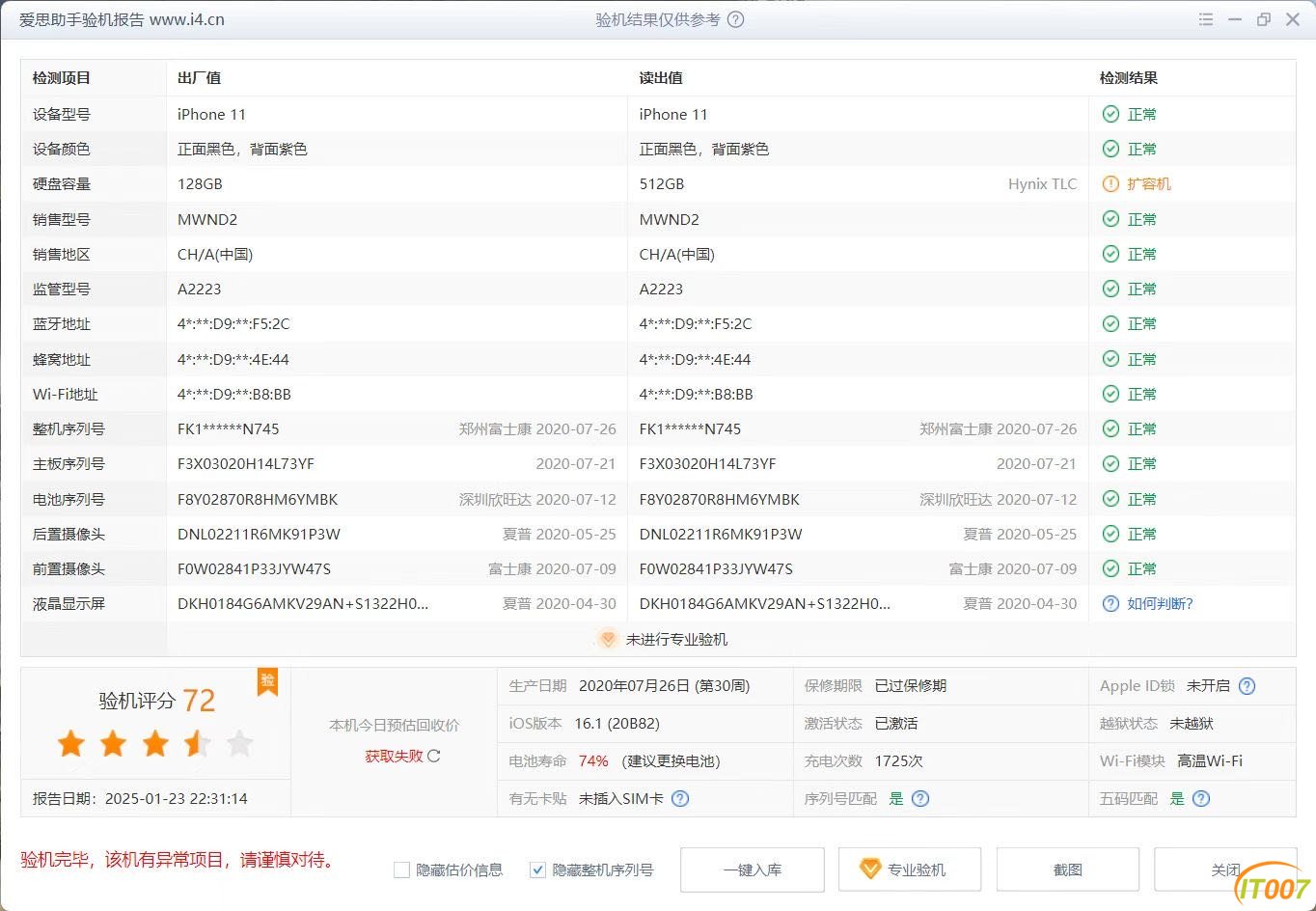Click the red warning text 验机完毕
Image resolution: width=1316 pixels, height=911 pixels.
click(x=178, y=859)
